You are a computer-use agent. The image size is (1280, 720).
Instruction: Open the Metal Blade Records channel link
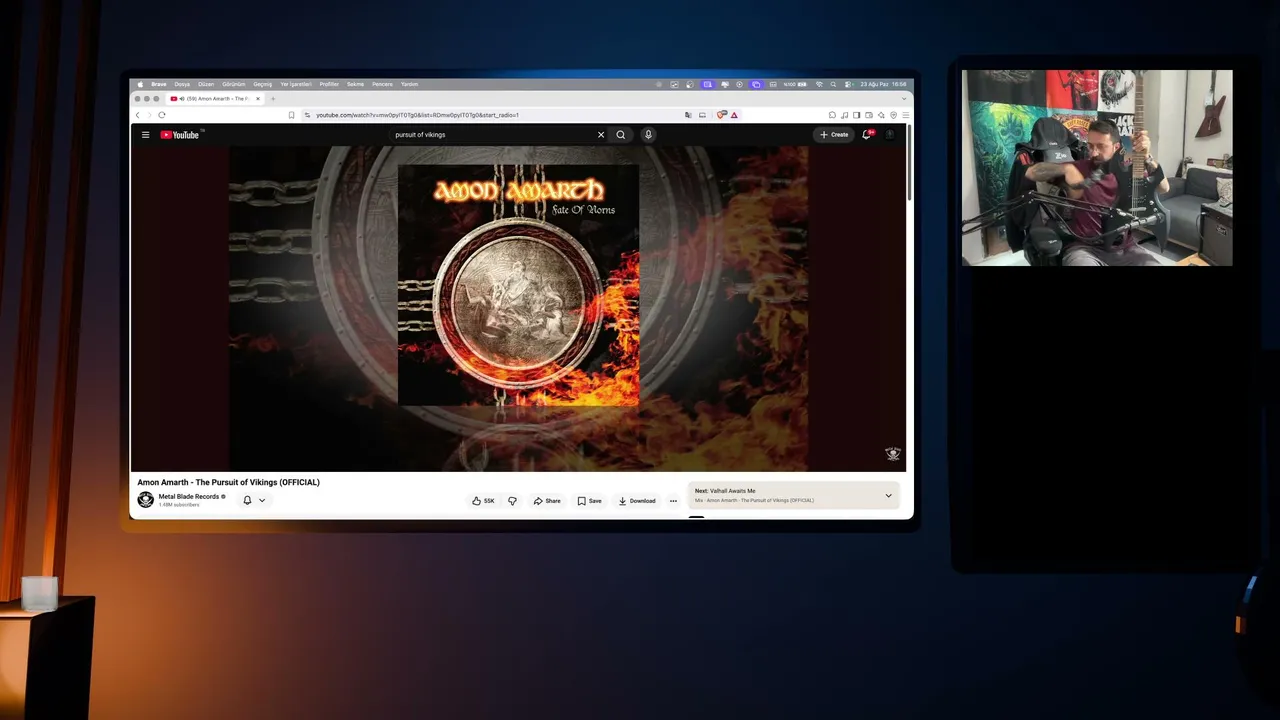coord(188,497)
